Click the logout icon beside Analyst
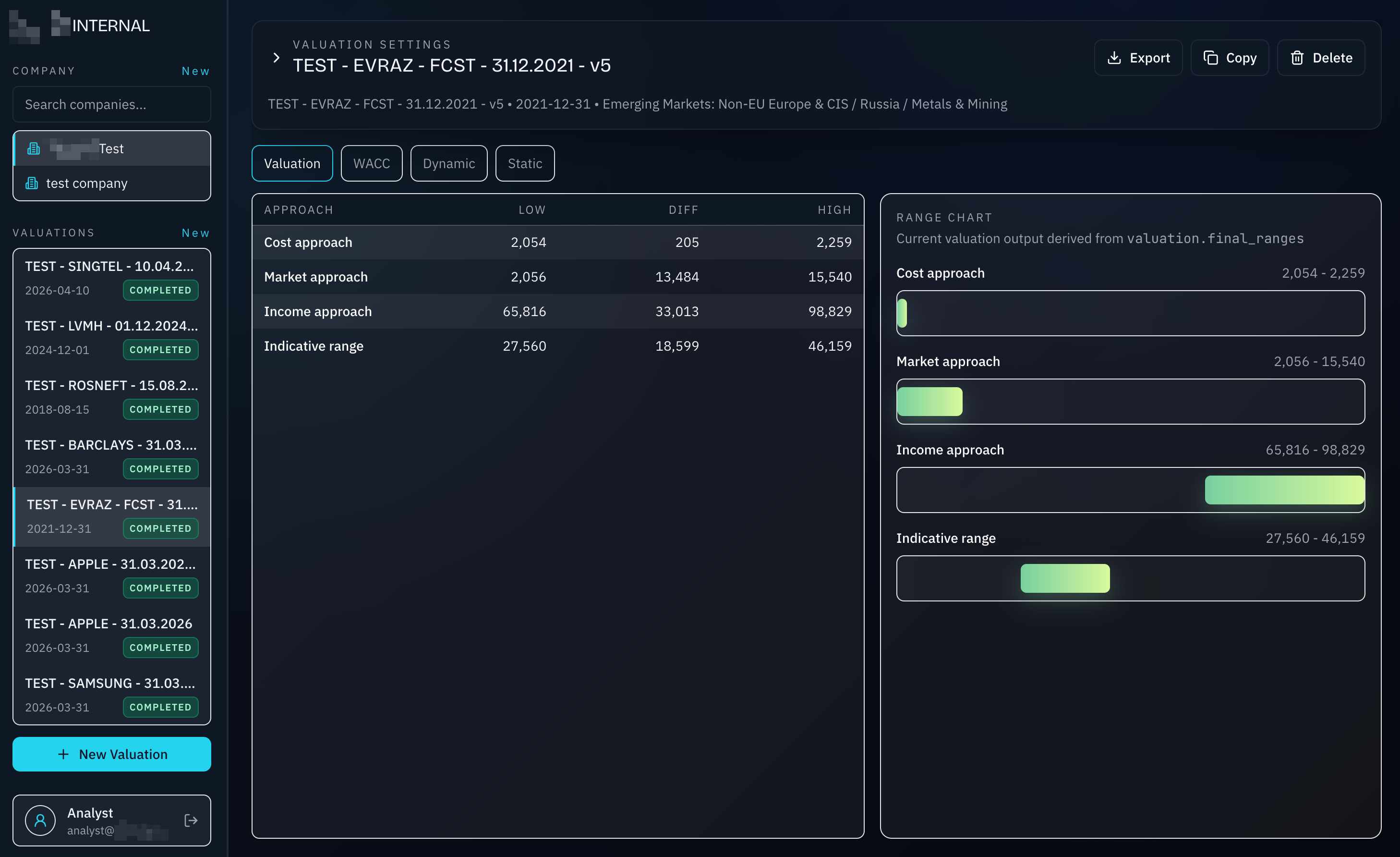This screenshot has width=1400, height=857. click(191, 820)
